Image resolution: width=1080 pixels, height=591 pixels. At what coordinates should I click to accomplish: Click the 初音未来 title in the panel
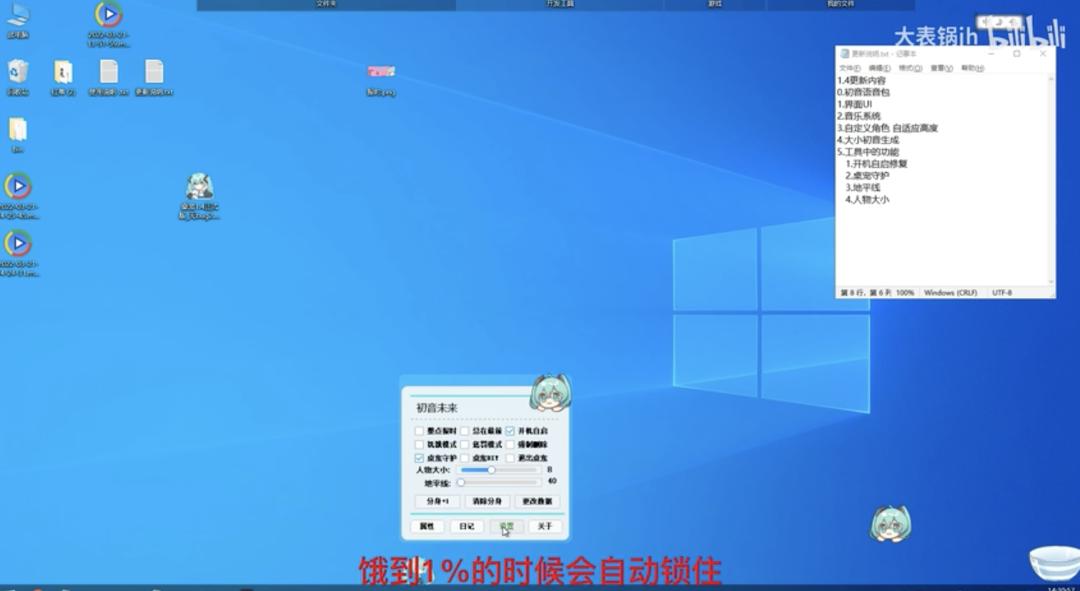[437, 408]
